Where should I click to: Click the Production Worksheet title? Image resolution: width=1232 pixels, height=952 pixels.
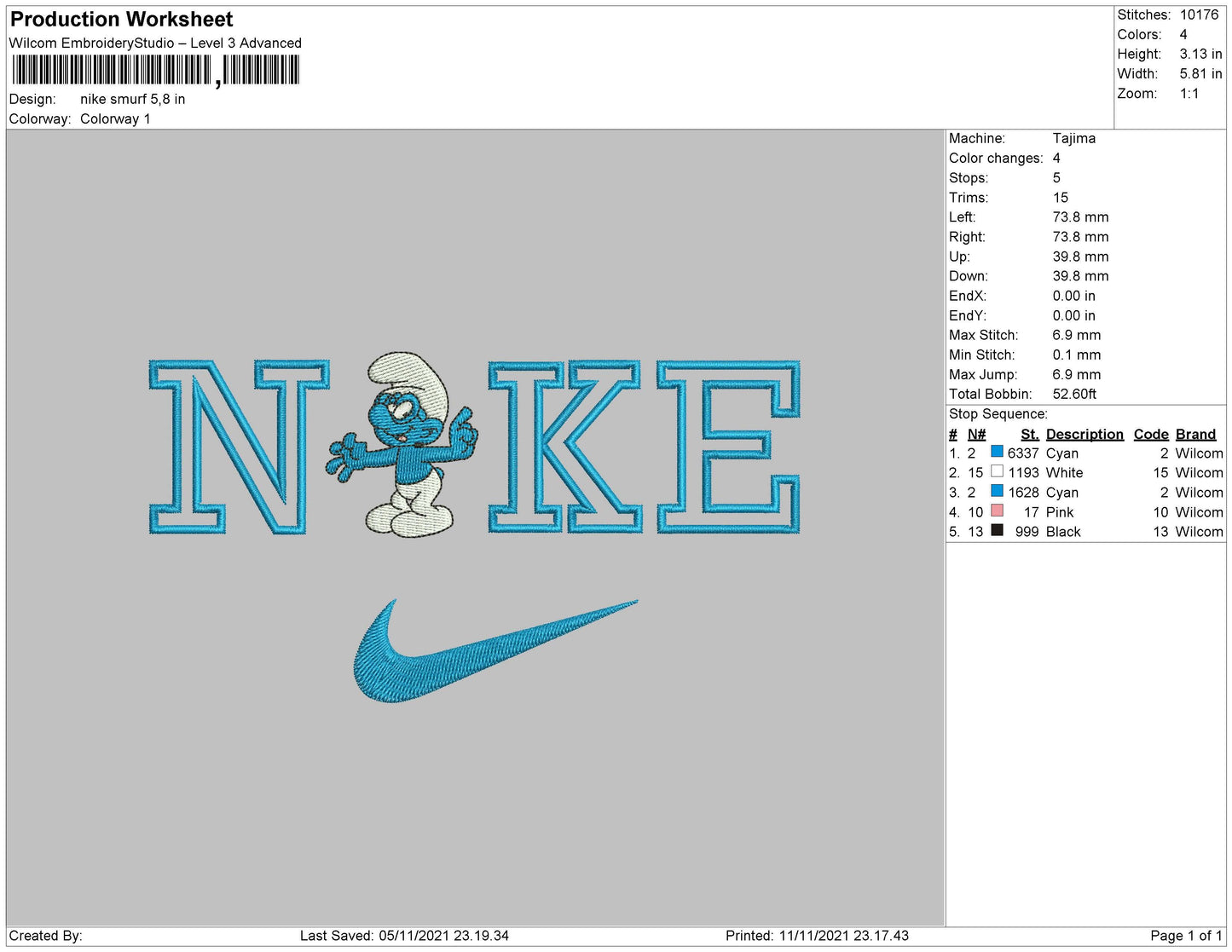[x=121, y=19]
